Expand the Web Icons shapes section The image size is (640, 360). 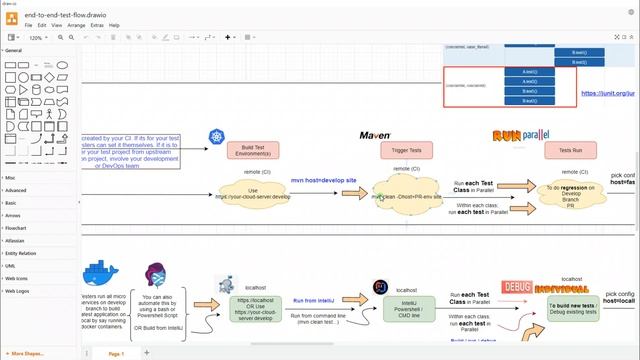point(16,279)
